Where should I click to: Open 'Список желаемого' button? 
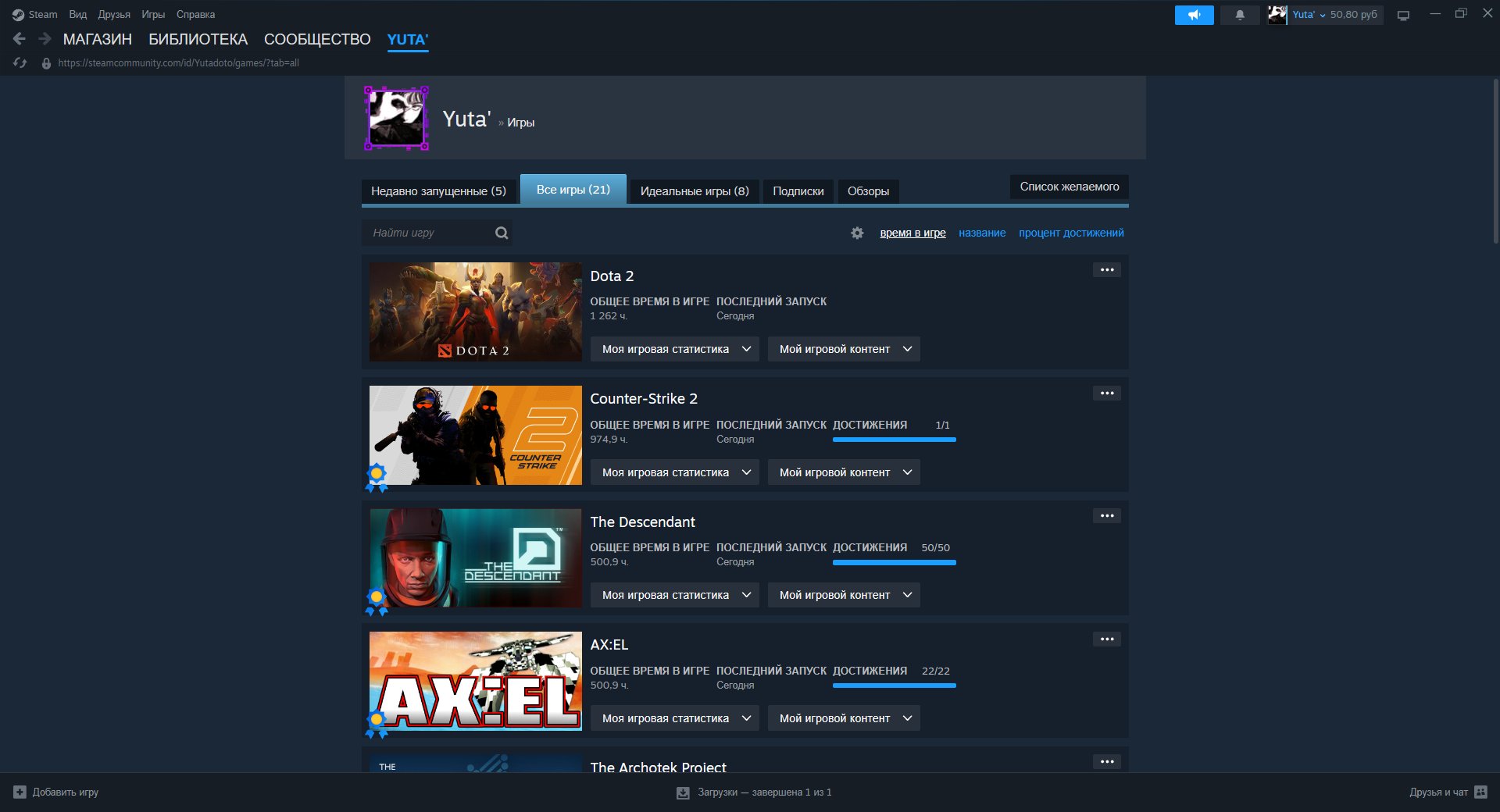tap(1070, 187)
